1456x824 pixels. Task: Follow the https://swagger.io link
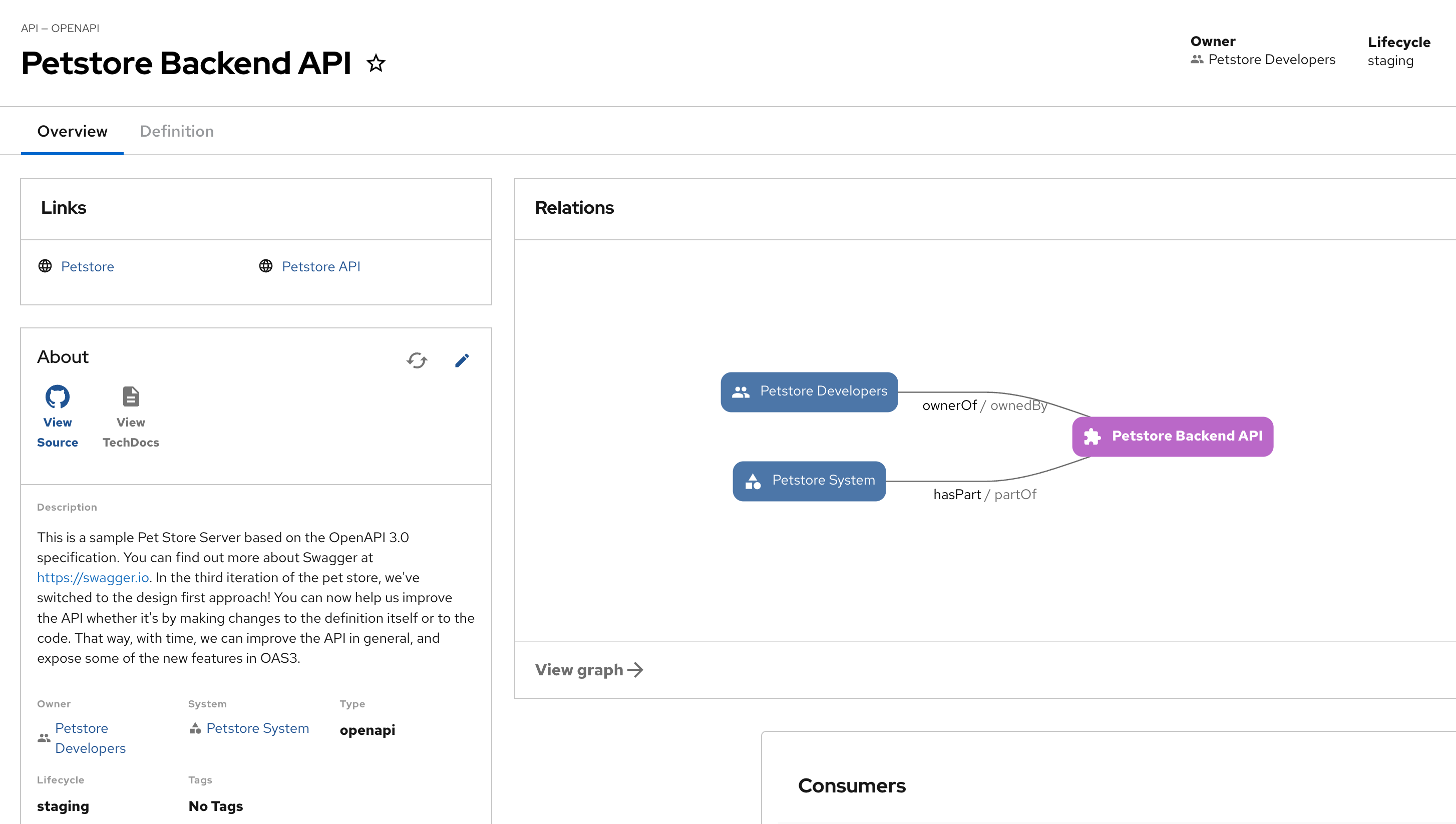pos(93,578)
